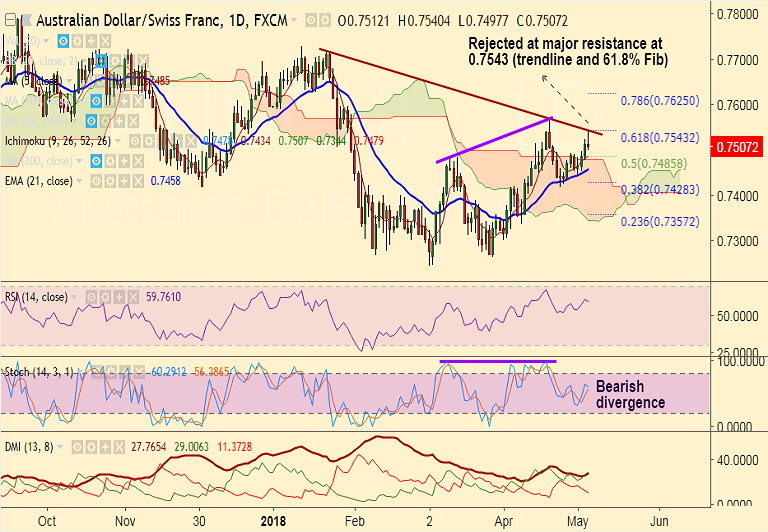Hide EMA (21, close) via its eye

pyautogui.click(x=96, y=181)
